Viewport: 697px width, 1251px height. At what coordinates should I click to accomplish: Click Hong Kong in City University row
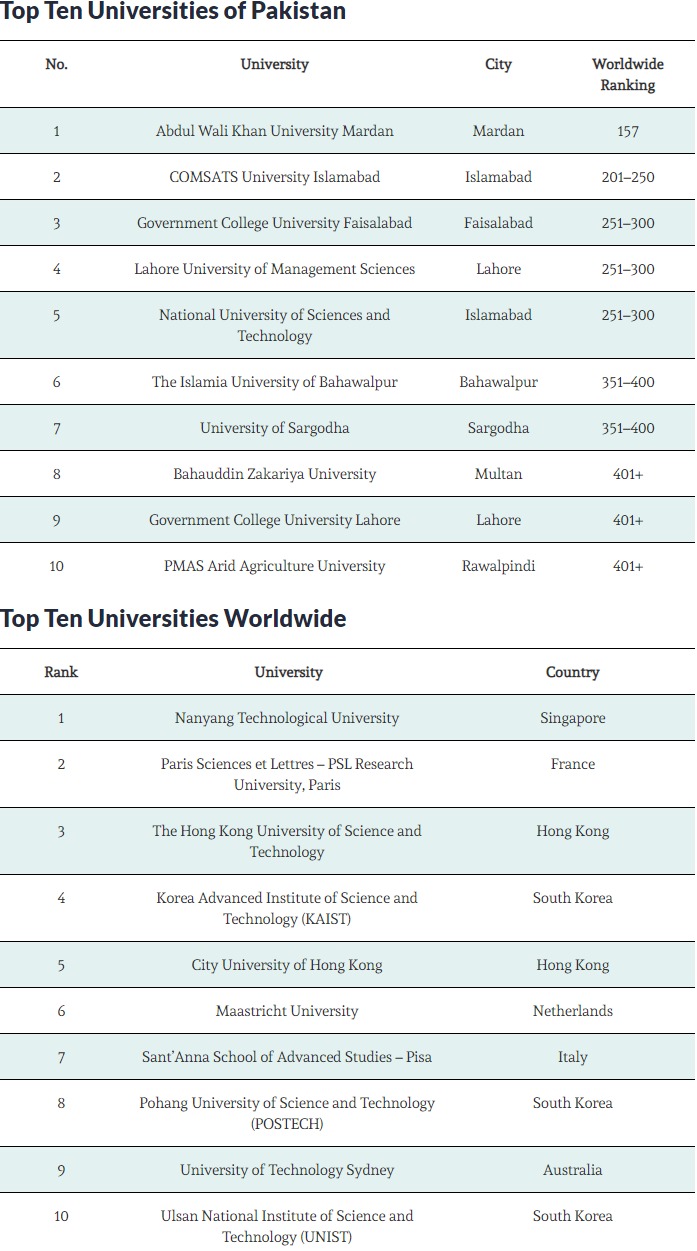[x=573, y=965]
